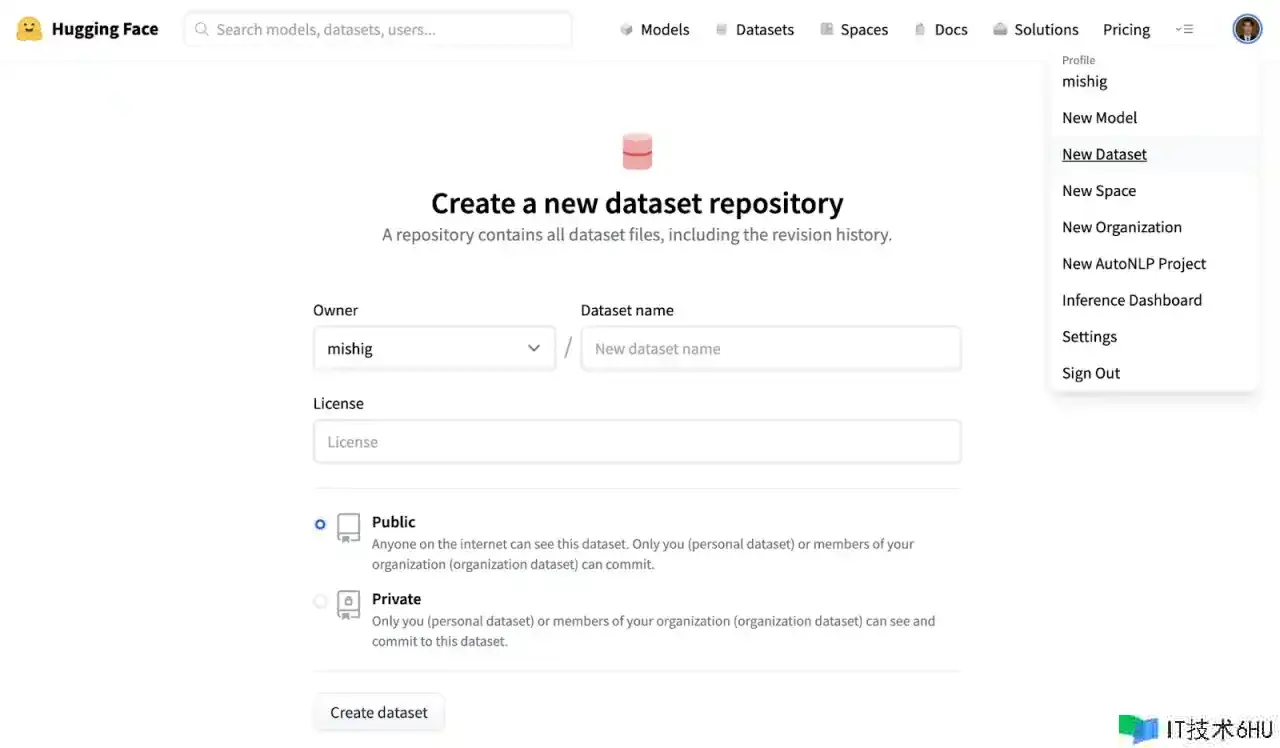Select New Space in the menu
The width and height of the screenshot is (1280, 748).
[1098, 191]
